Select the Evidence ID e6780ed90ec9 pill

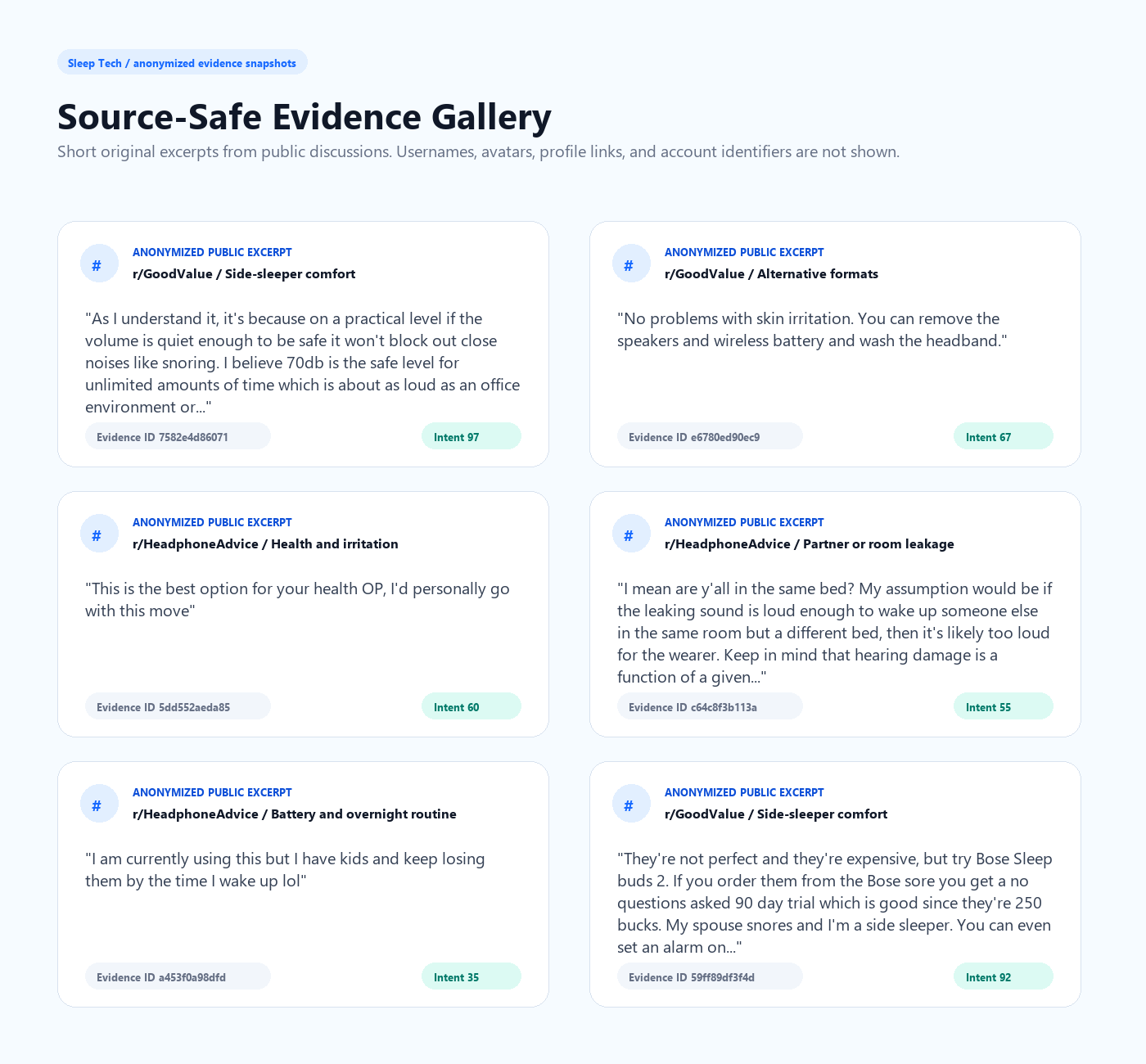click(710, 436)
